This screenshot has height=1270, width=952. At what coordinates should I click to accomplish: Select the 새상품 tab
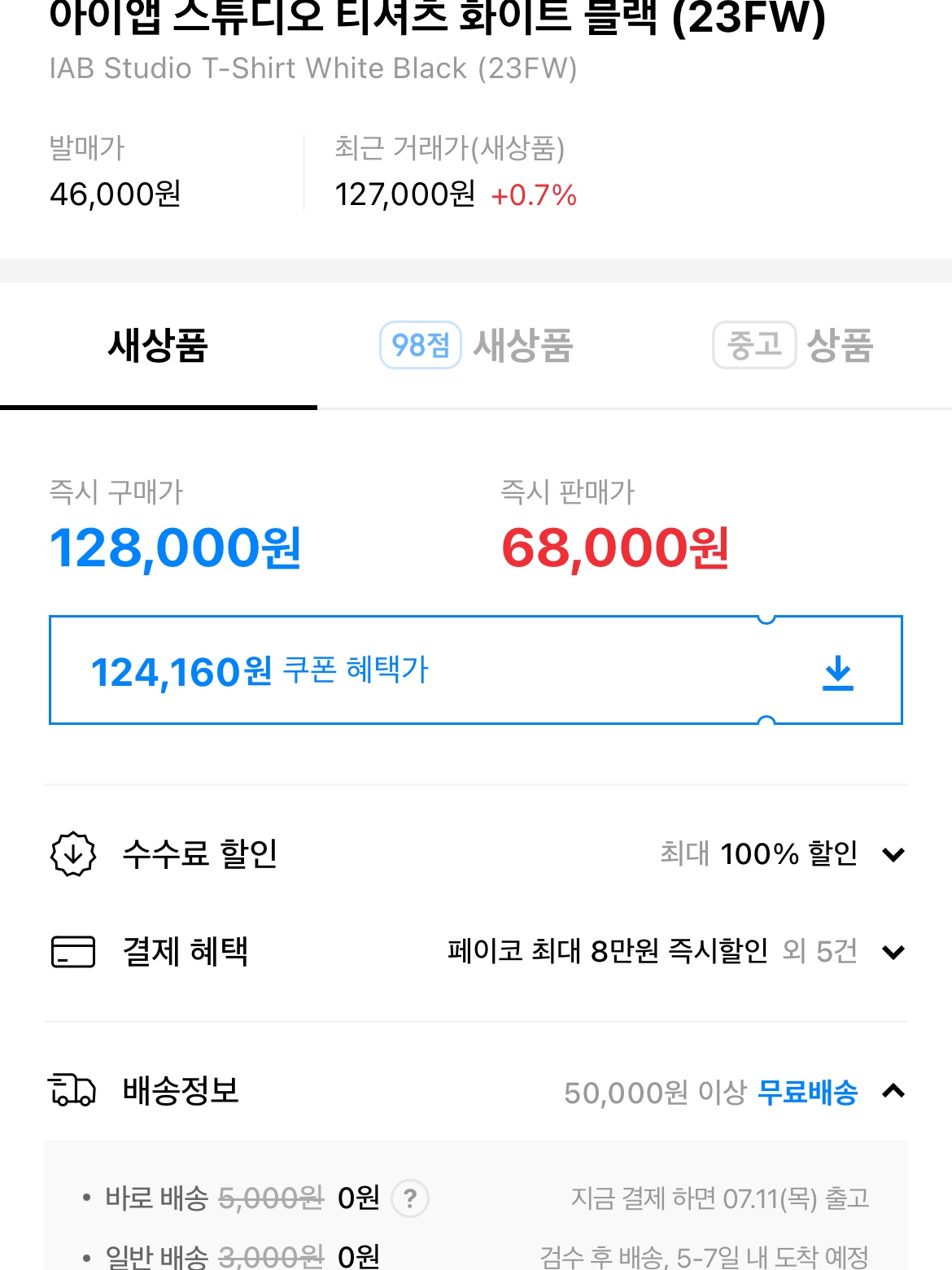[x=159, y=346]
